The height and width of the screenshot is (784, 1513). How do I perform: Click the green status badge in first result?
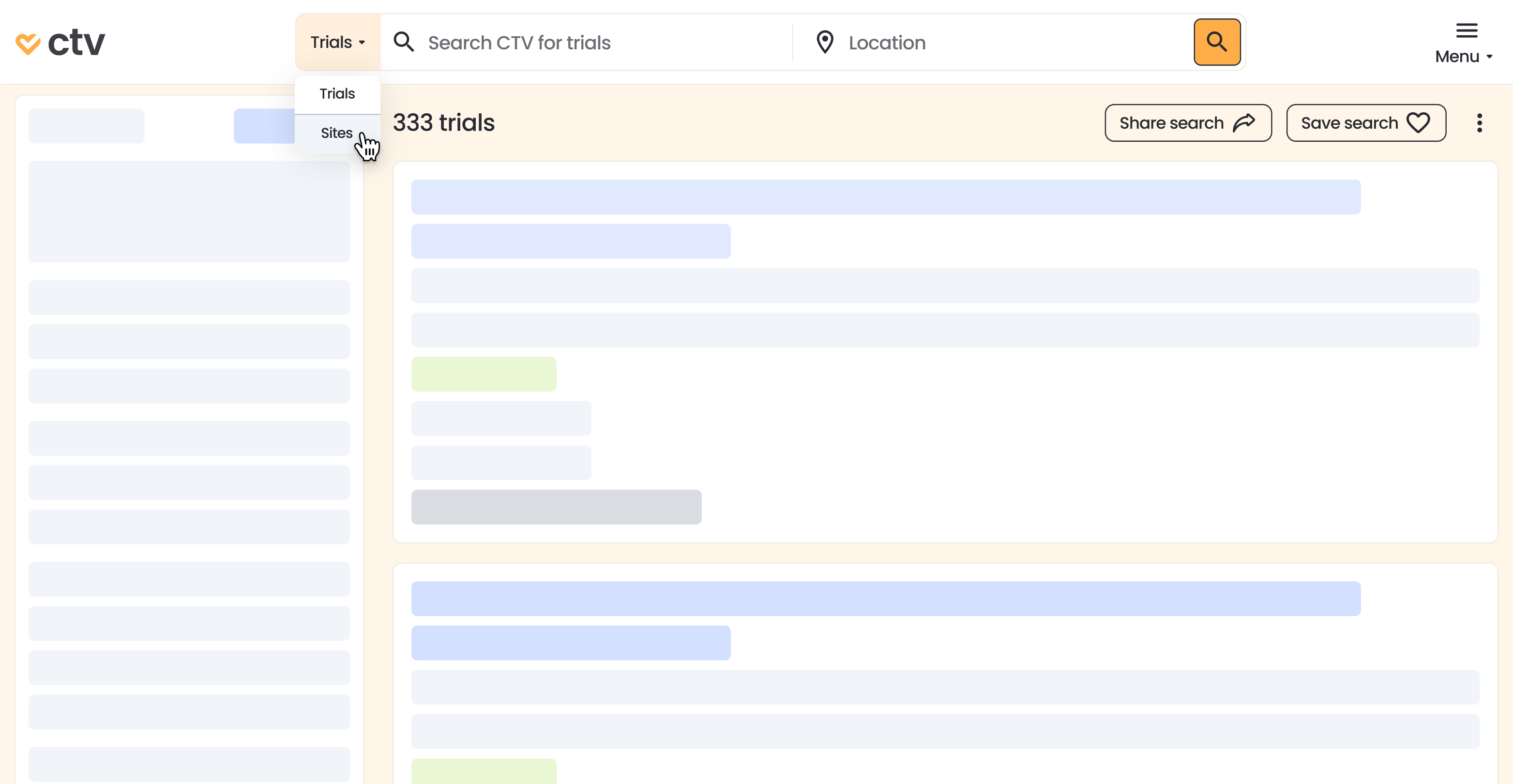[x=484, y=374]
